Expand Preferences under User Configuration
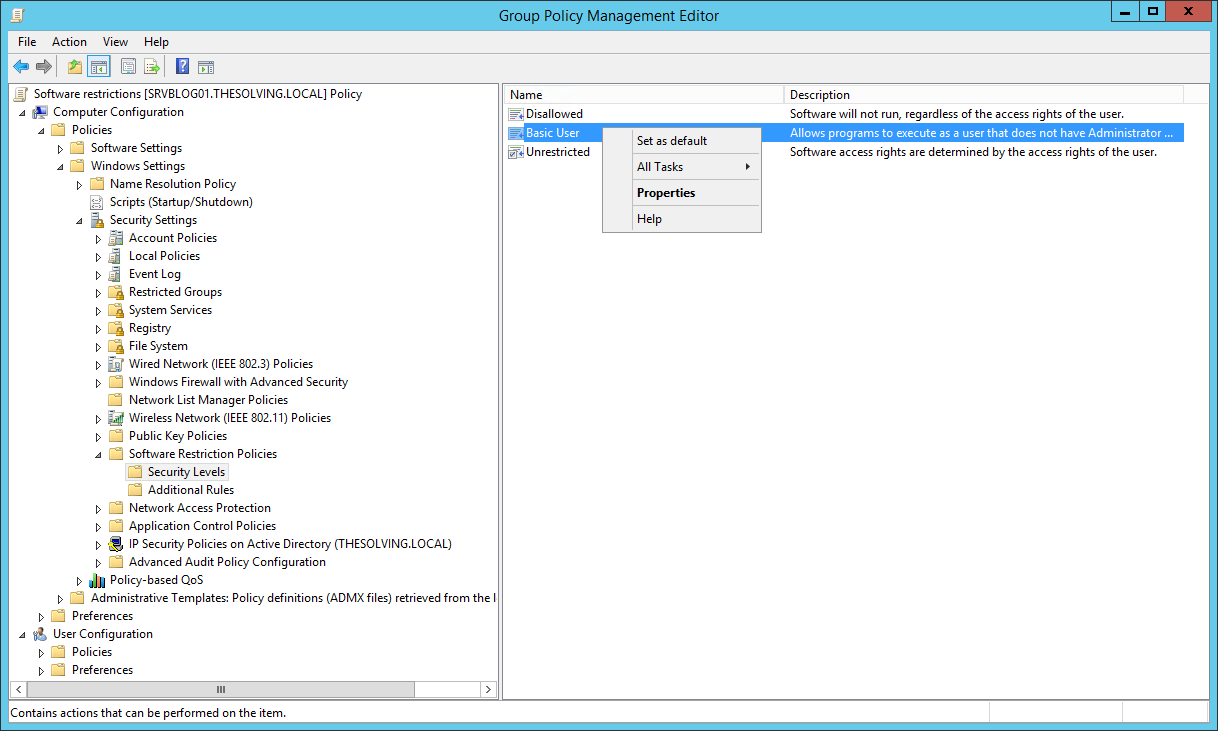 (x=41, y=671)
